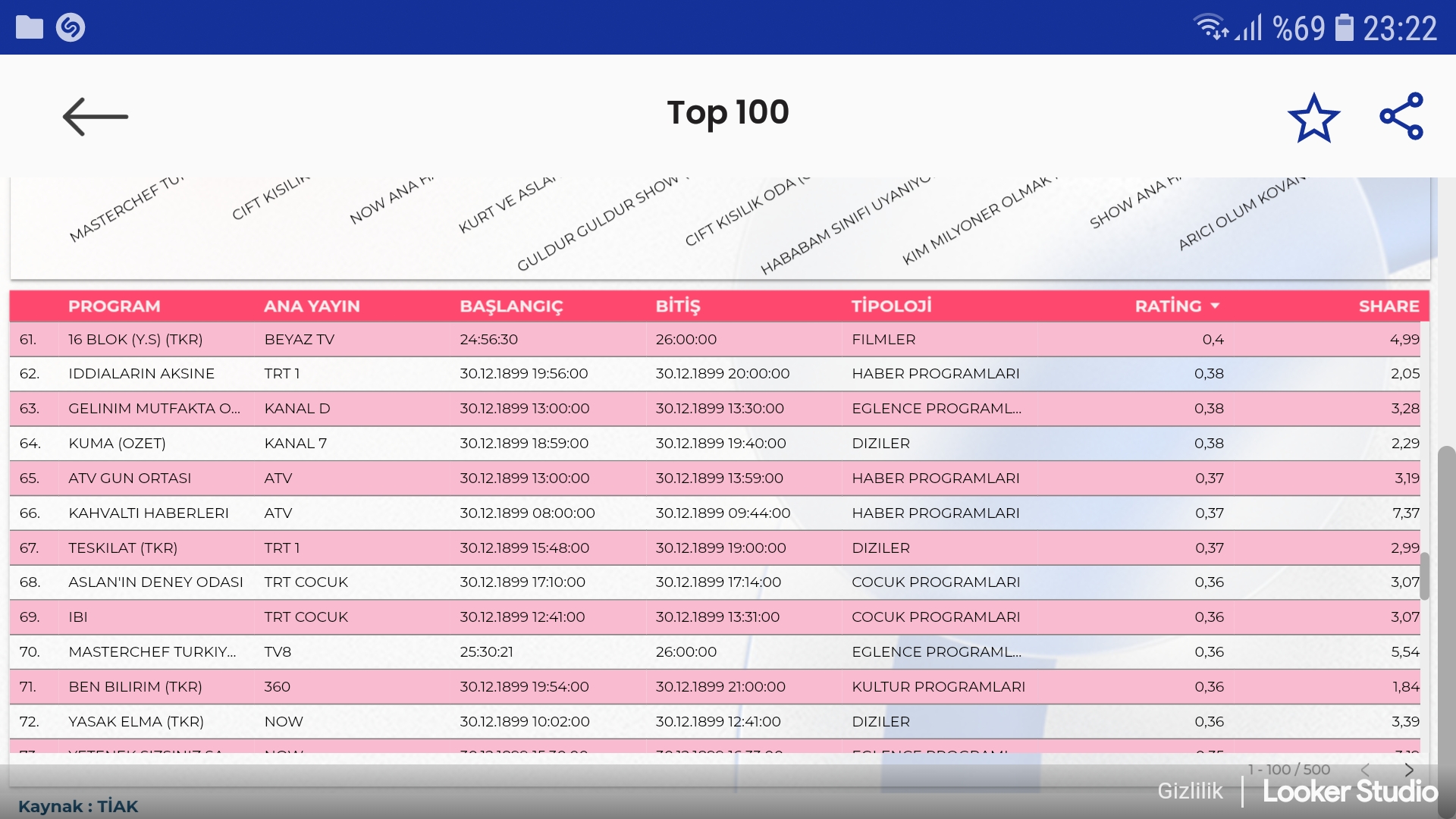1456x819 pixels.
Task: Sort by ANA YAYIN column header
Action: [312, 306]
